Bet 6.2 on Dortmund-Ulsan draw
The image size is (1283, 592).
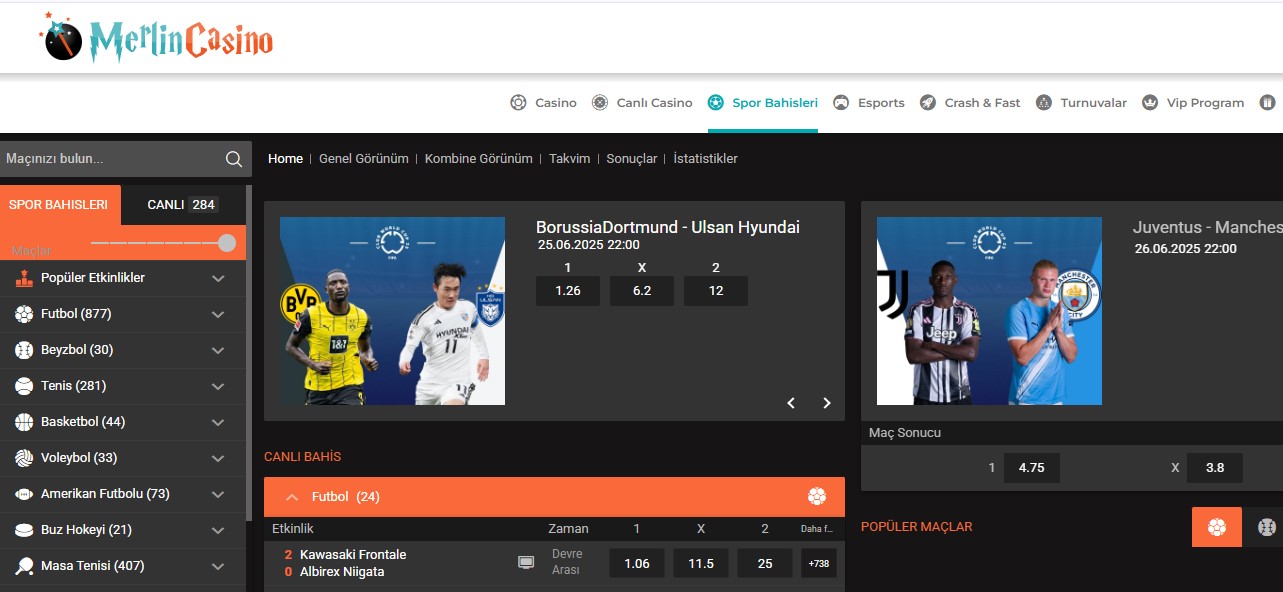642,291
